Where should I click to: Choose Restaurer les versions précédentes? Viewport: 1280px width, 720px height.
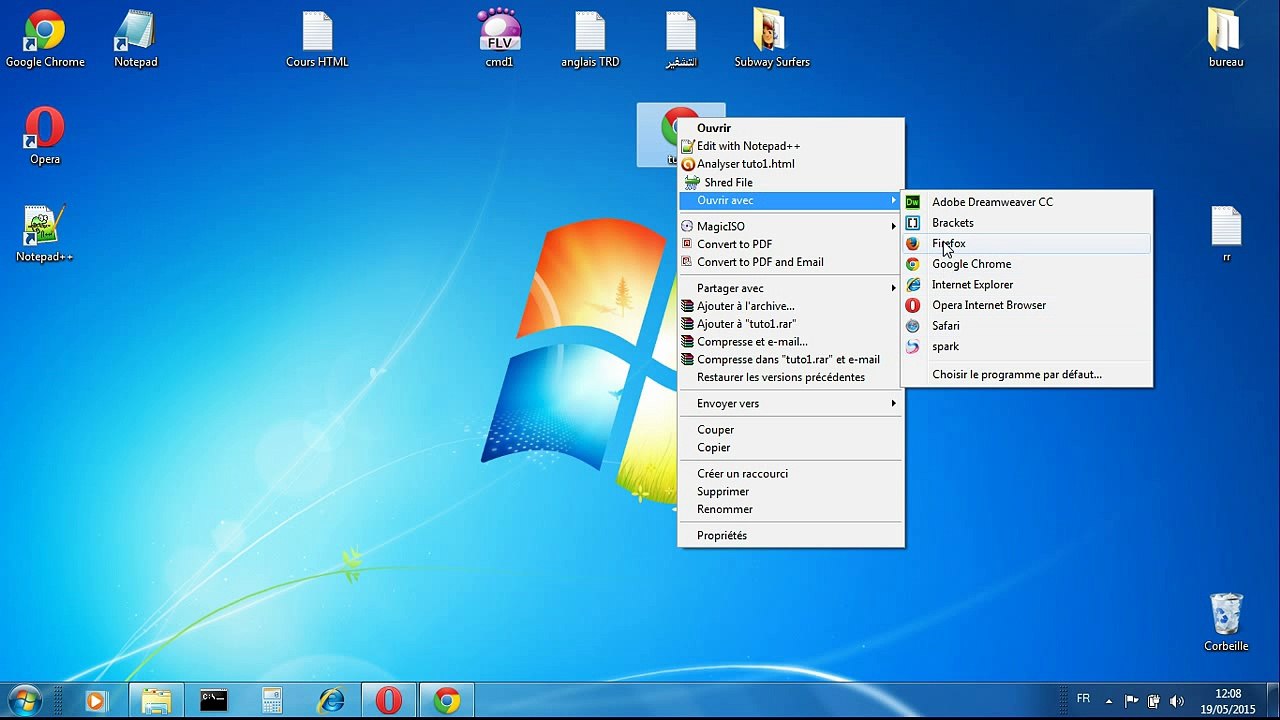[790, 377]
